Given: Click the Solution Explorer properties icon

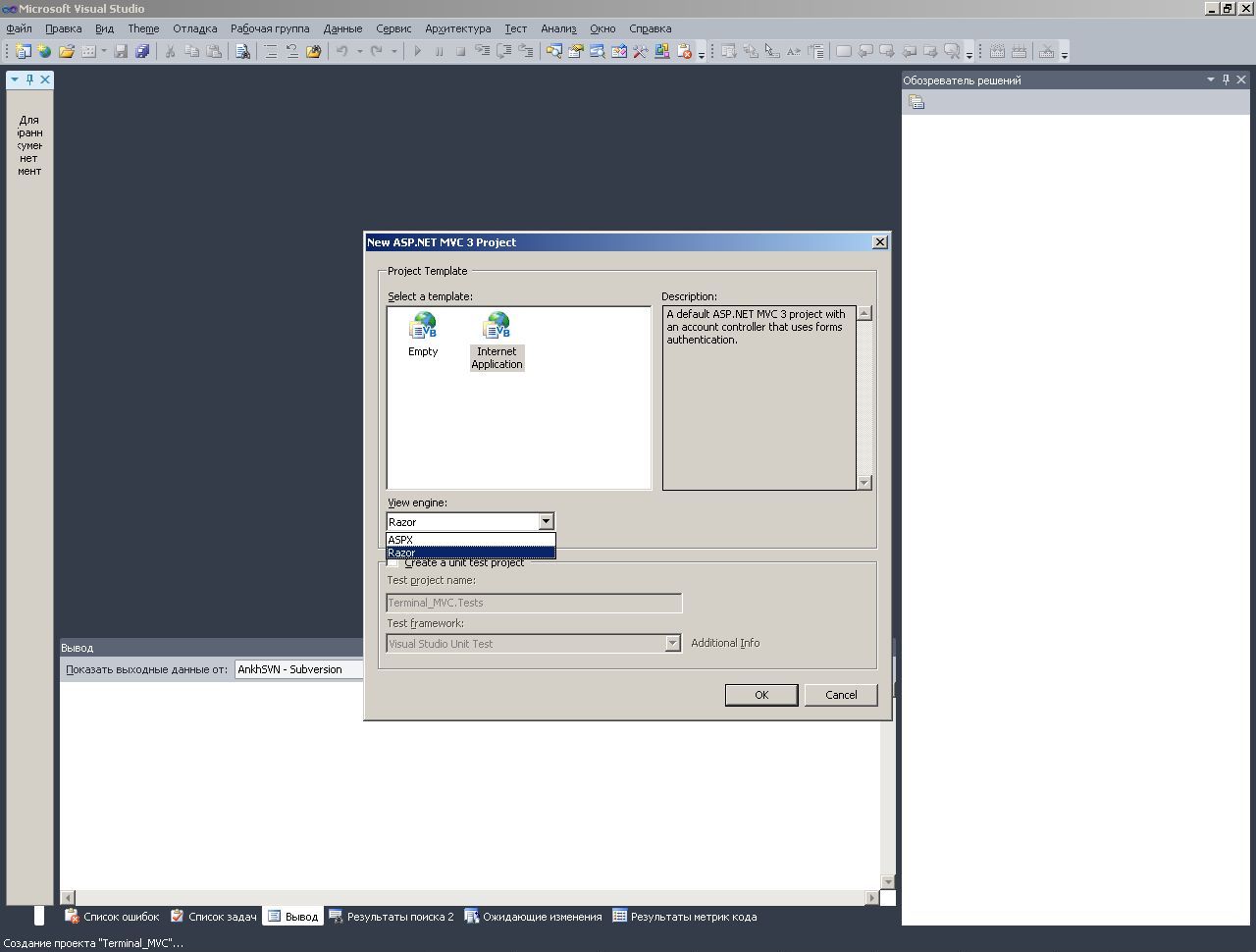Looking at the screenshot, I should click(x=916, y=102).
